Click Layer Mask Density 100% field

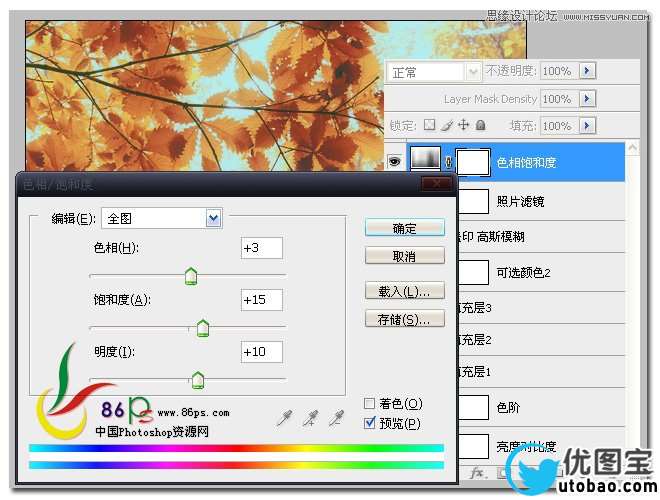(x=559, y=99)
